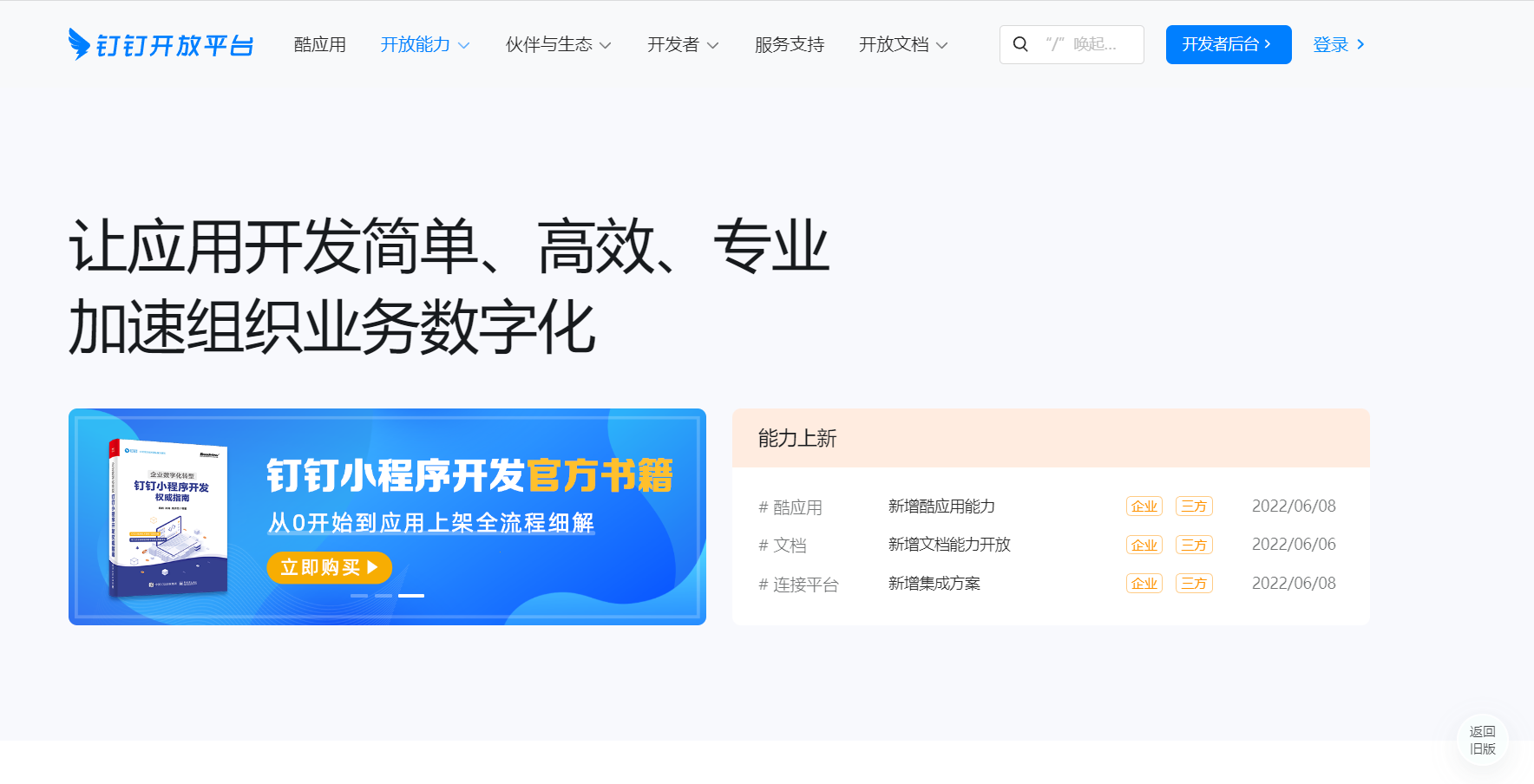Click the search magnifier icon
The width and height of the screenshot is (1534, 784).
(1020, 44)
